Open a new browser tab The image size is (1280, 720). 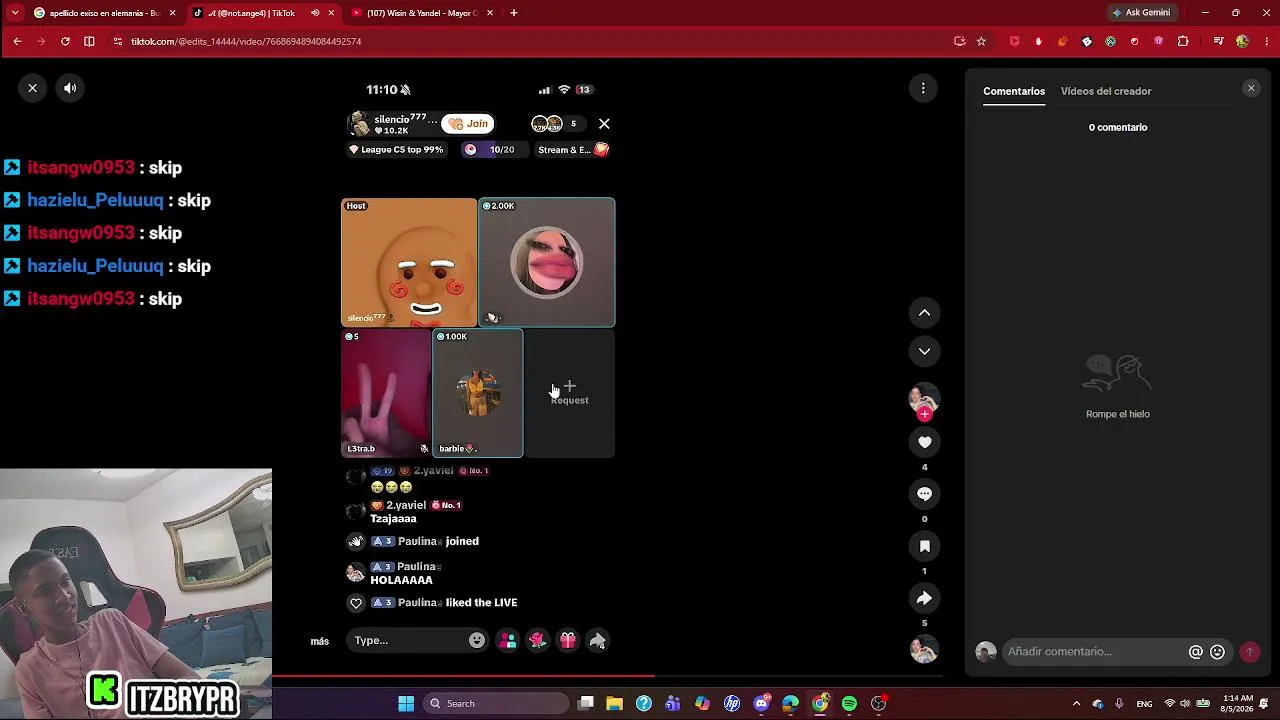click(514, 13)
